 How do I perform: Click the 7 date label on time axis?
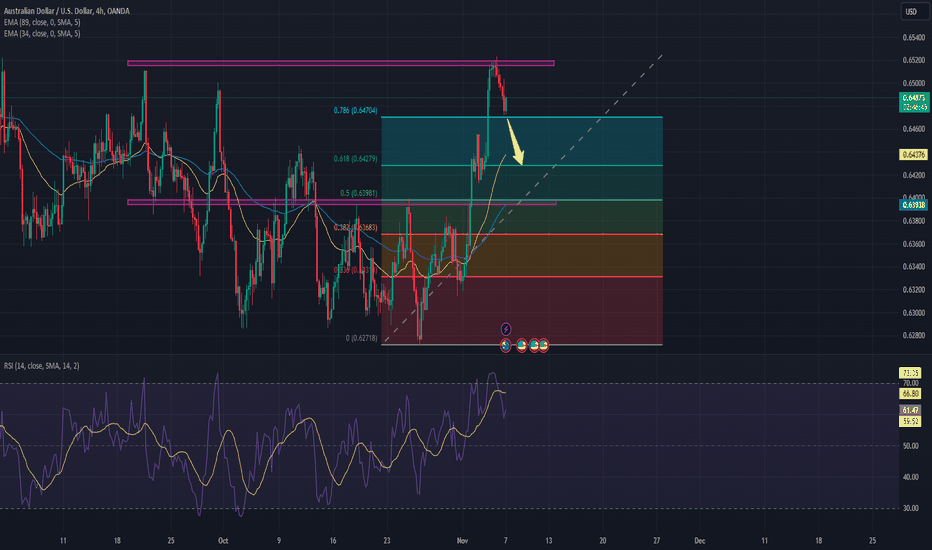506,540
